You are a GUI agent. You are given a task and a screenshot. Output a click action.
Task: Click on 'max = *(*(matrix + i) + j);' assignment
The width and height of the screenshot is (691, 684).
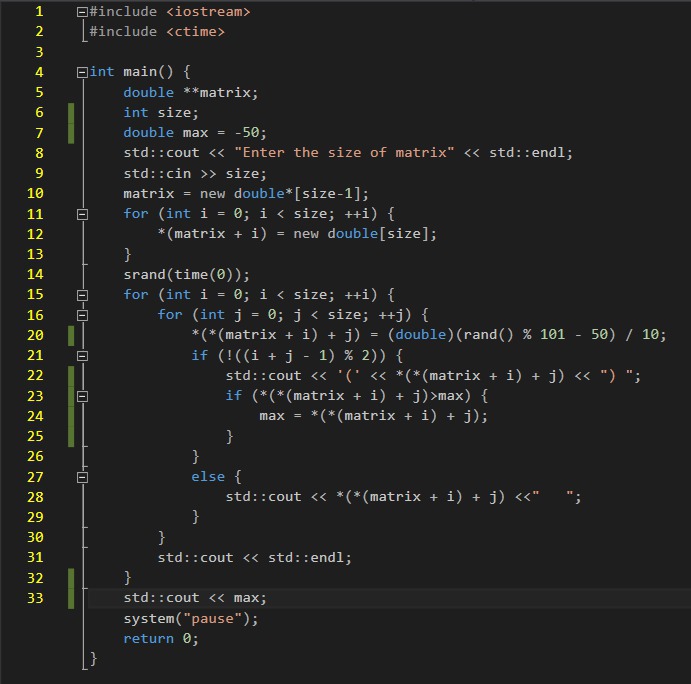[x=374, y=416]
